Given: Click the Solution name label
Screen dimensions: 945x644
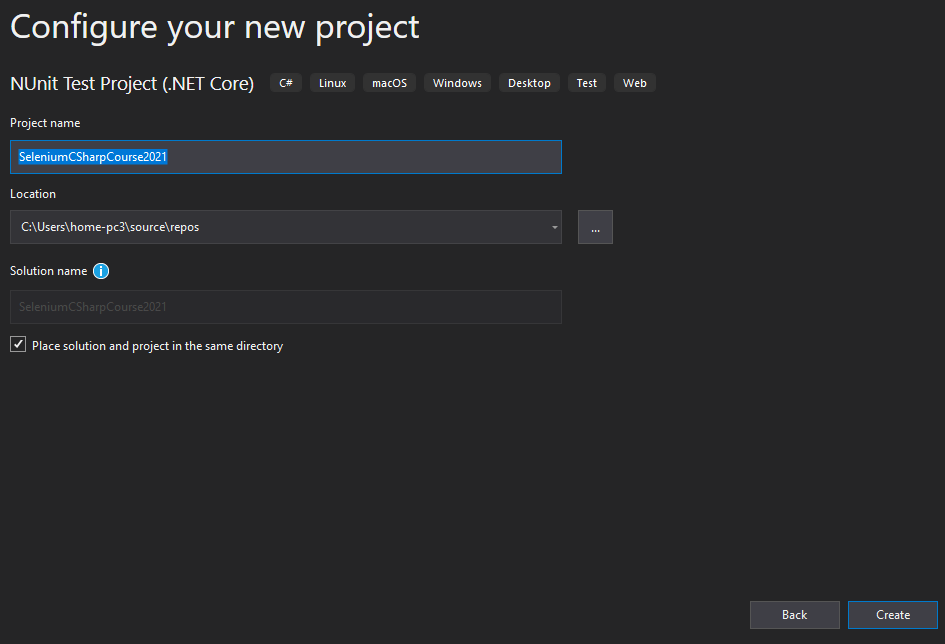Looking at the screenshot, I should [x=49, y=271].
